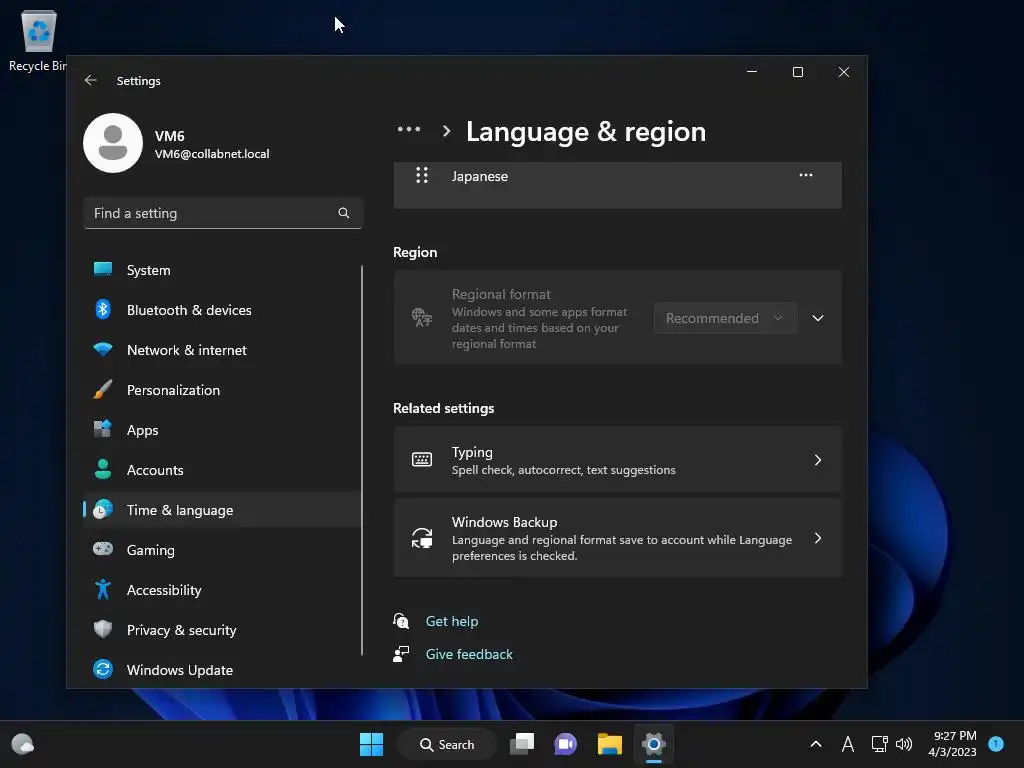Click the network icon in system tray

pos(879,744)
